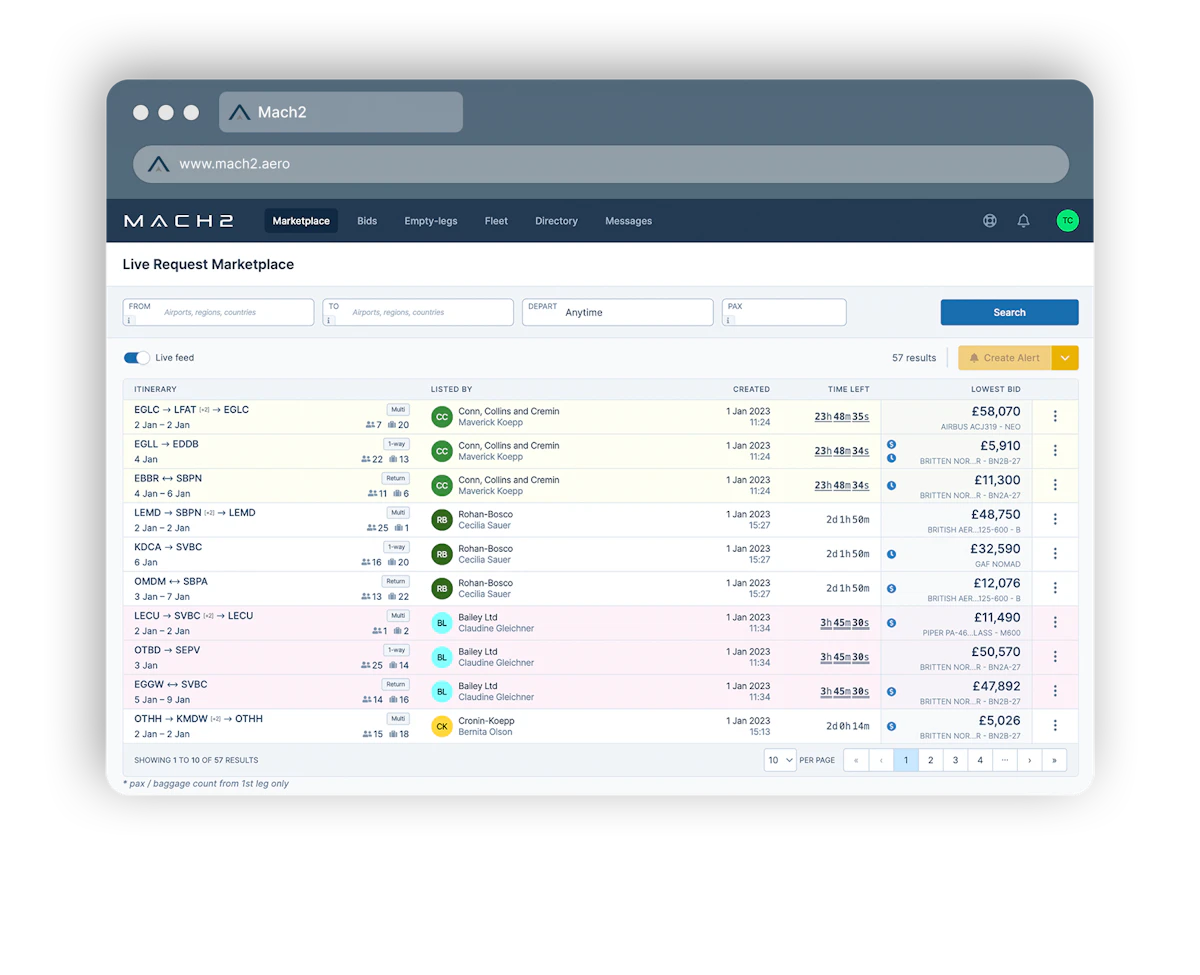The height and width of the screenshot is (975, 1200).
Task: Focus the From airports input field
Action: [x=218, y=312]
